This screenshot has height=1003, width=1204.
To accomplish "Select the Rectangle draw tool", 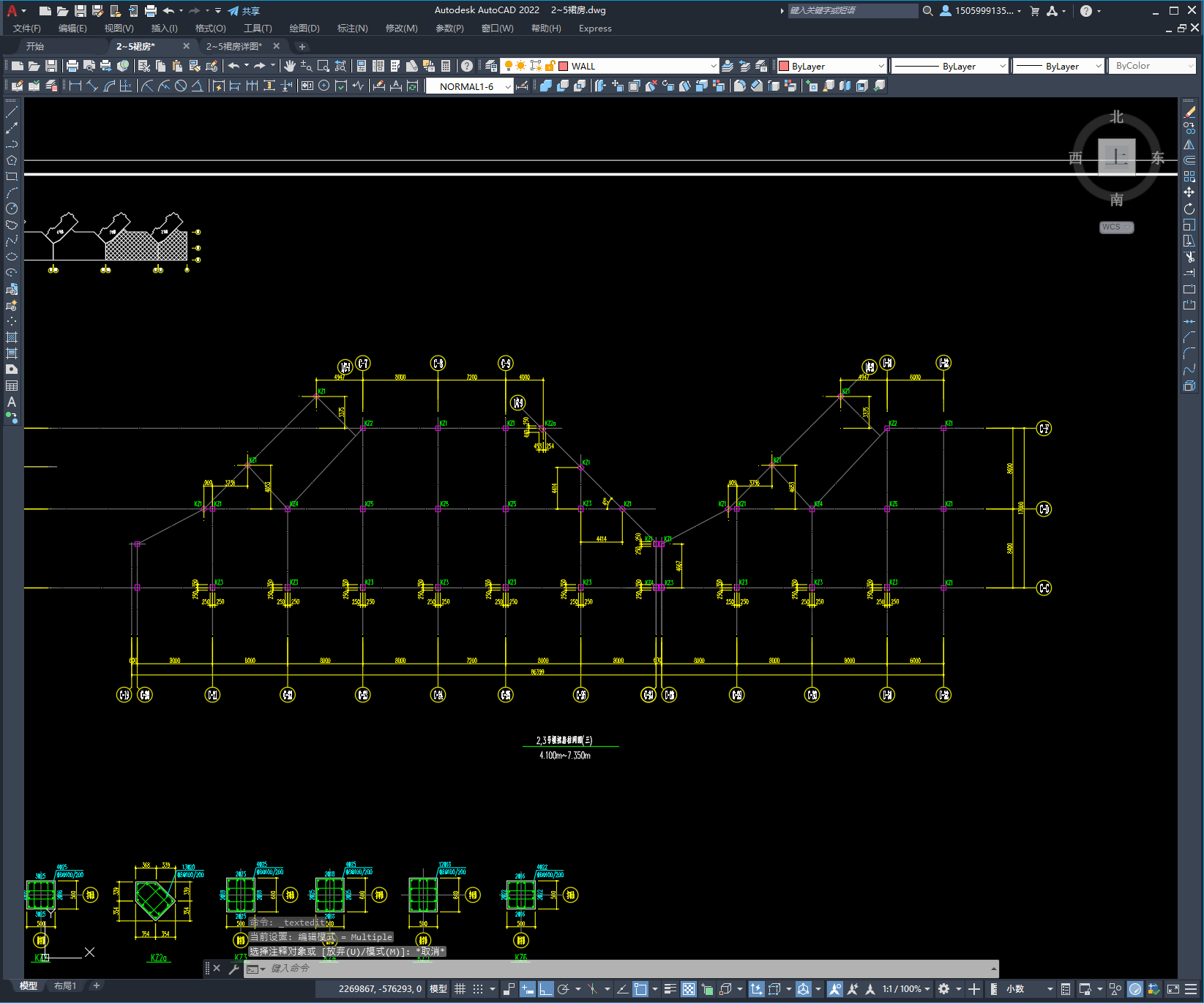I will [x=12, y=176].
